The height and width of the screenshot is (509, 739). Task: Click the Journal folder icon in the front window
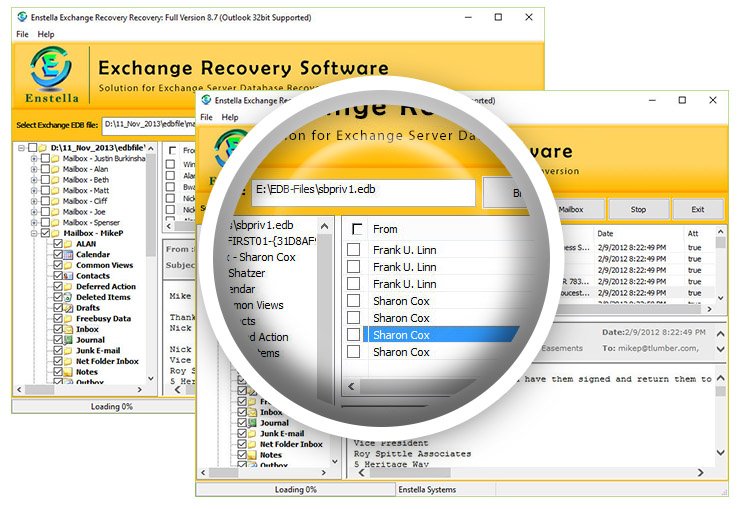(x=252, y=423)
